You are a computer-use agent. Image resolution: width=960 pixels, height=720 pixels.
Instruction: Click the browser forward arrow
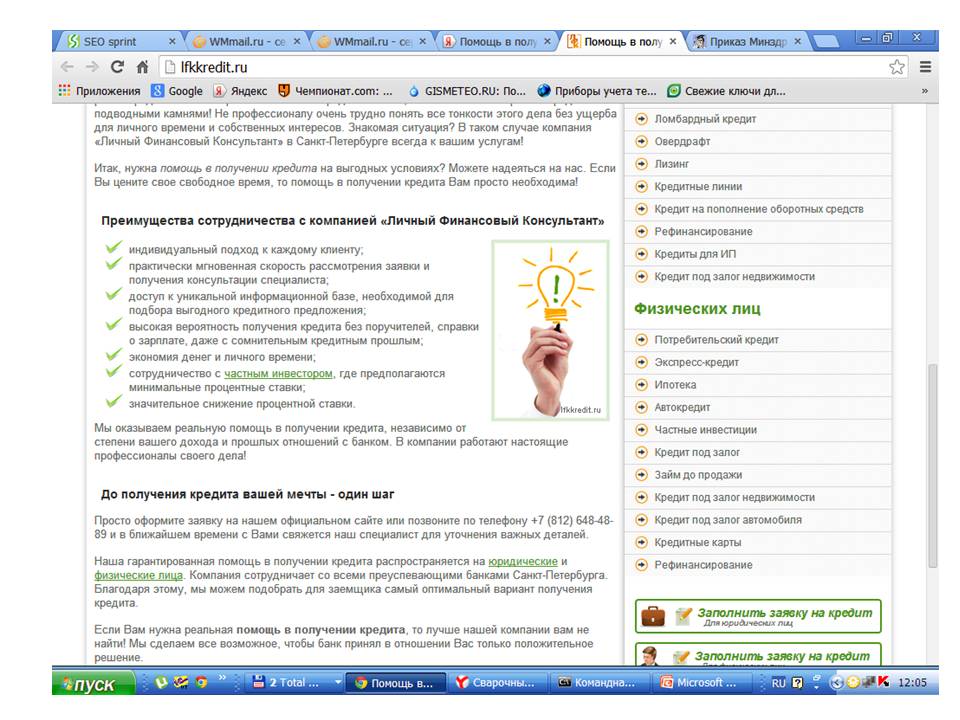coord(92,67)
